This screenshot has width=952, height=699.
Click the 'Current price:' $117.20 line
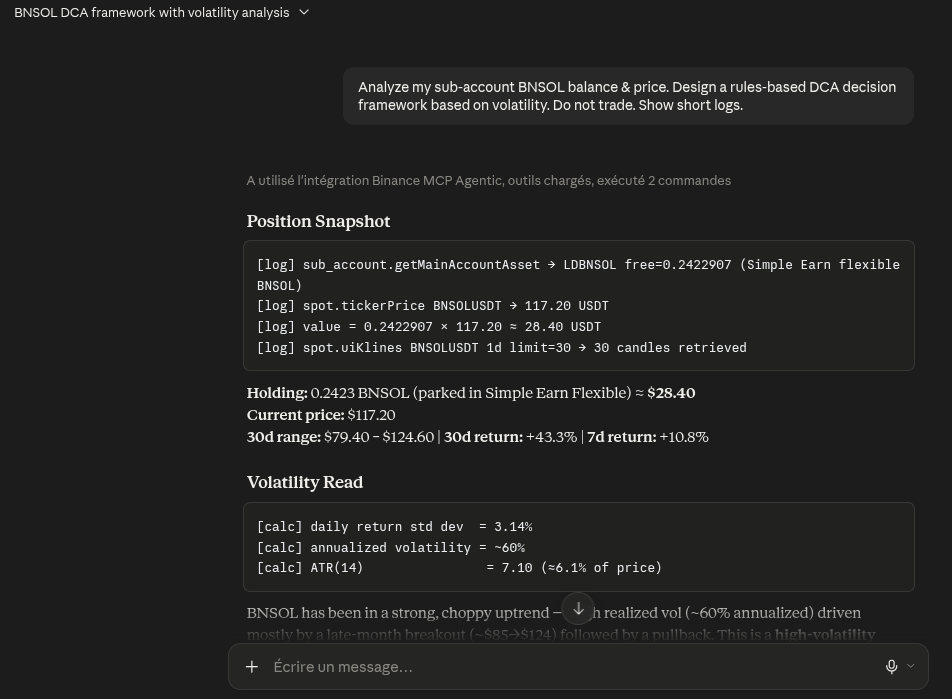321,415
